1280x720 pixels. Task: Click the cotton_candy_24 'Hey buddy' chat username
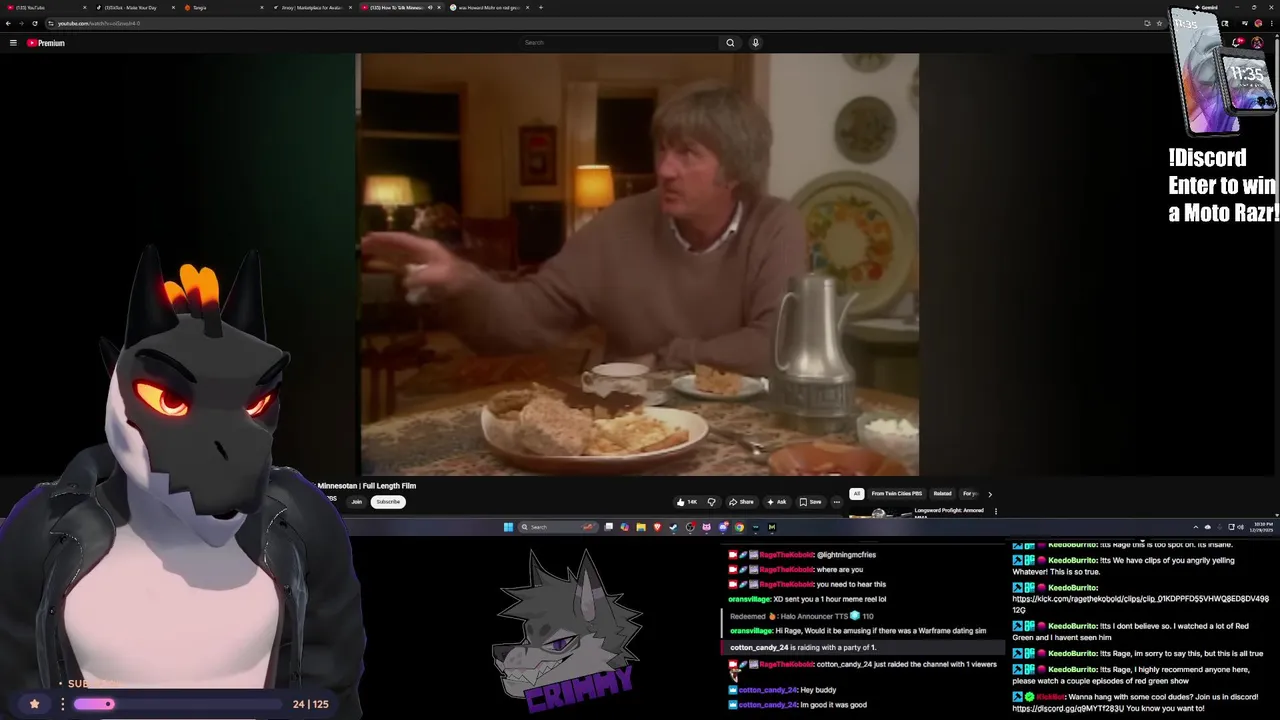click(768, 690)
